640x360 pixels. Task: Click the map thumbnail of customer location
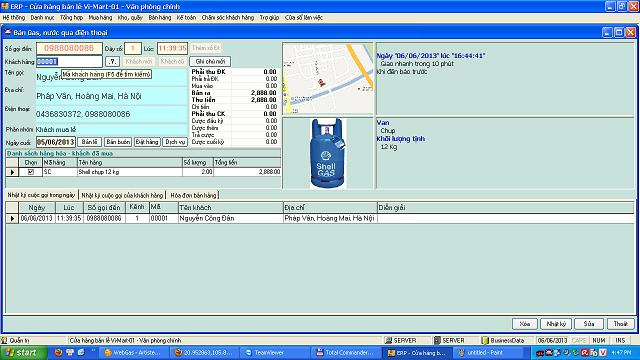[328, 79]
